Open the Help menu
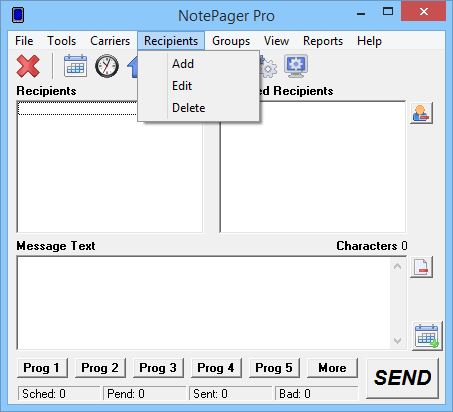 click(369, 41)
